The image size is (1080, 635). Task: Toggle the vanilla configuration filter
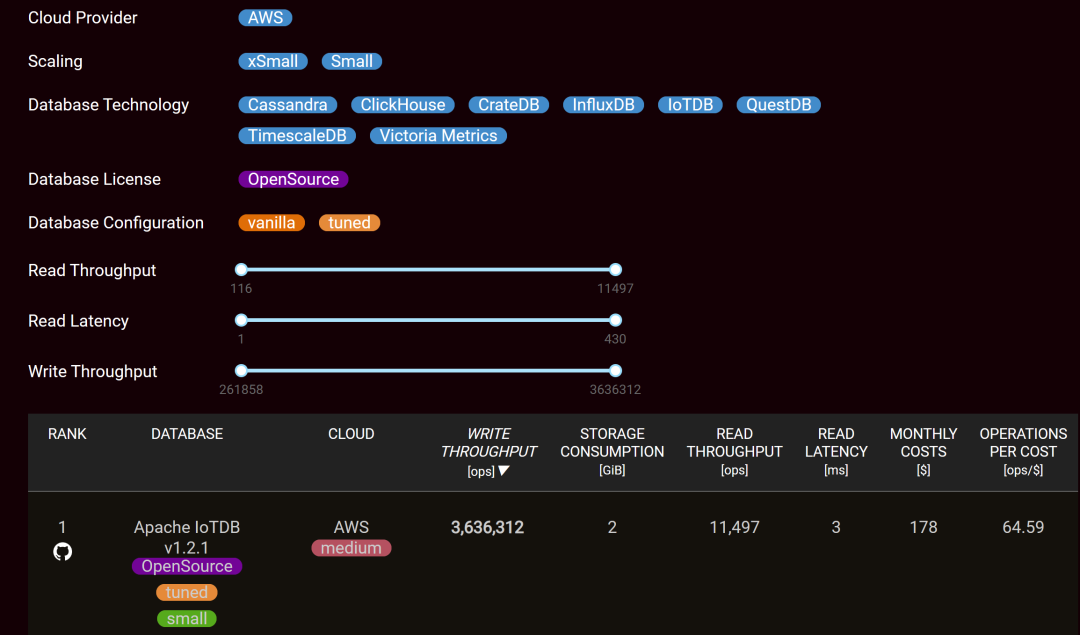tap(272, 223)
